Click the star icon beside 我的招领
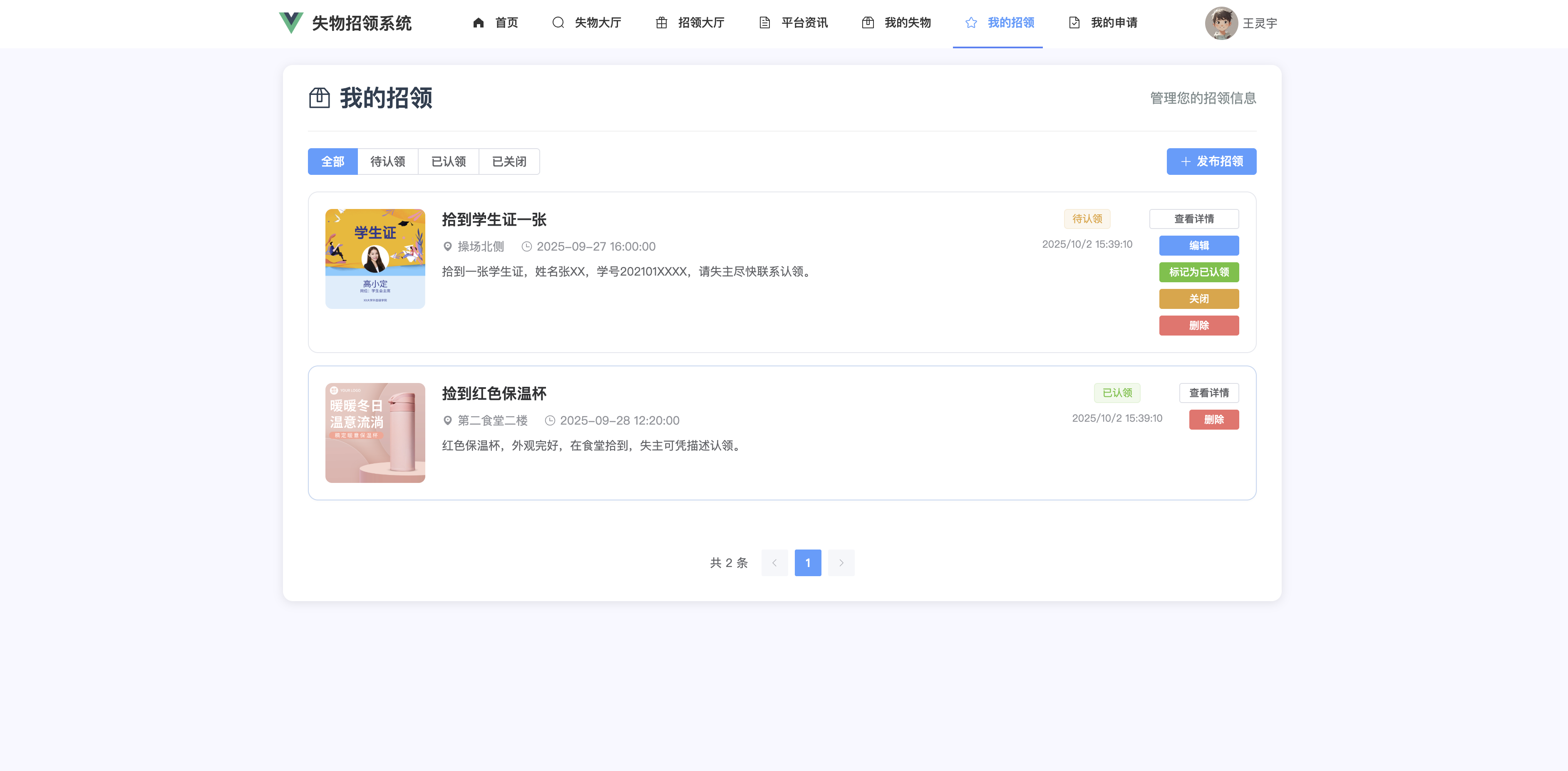Viewport: 1568px width, 771px height. pyautogui.click(x=971, y=23)
